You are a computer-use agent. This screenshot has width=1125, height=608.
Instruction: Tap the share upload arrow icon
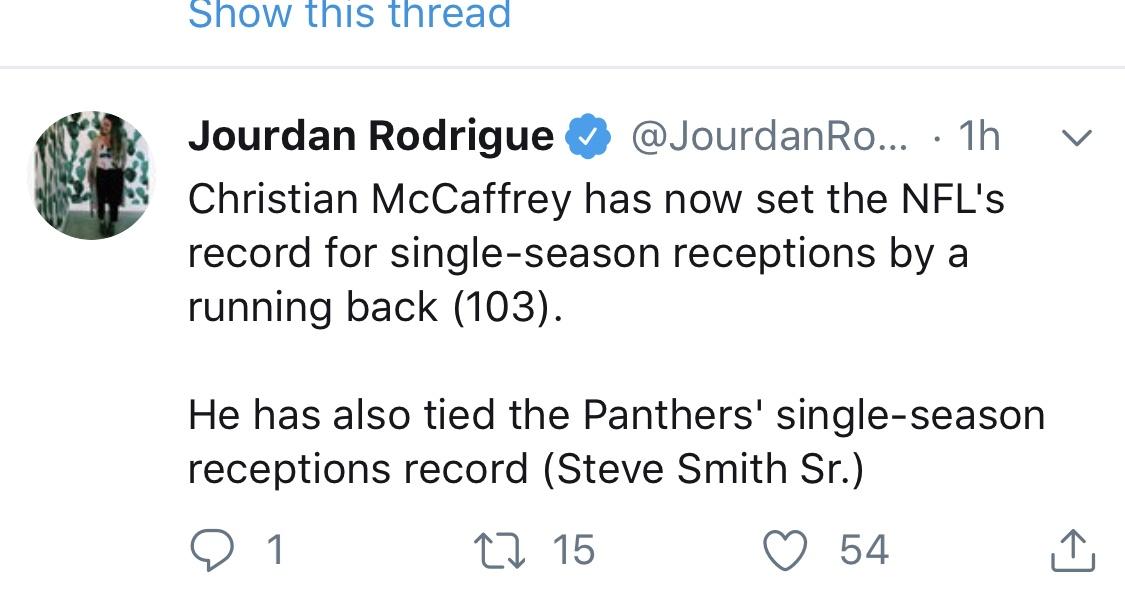[x=1073, y=551]
